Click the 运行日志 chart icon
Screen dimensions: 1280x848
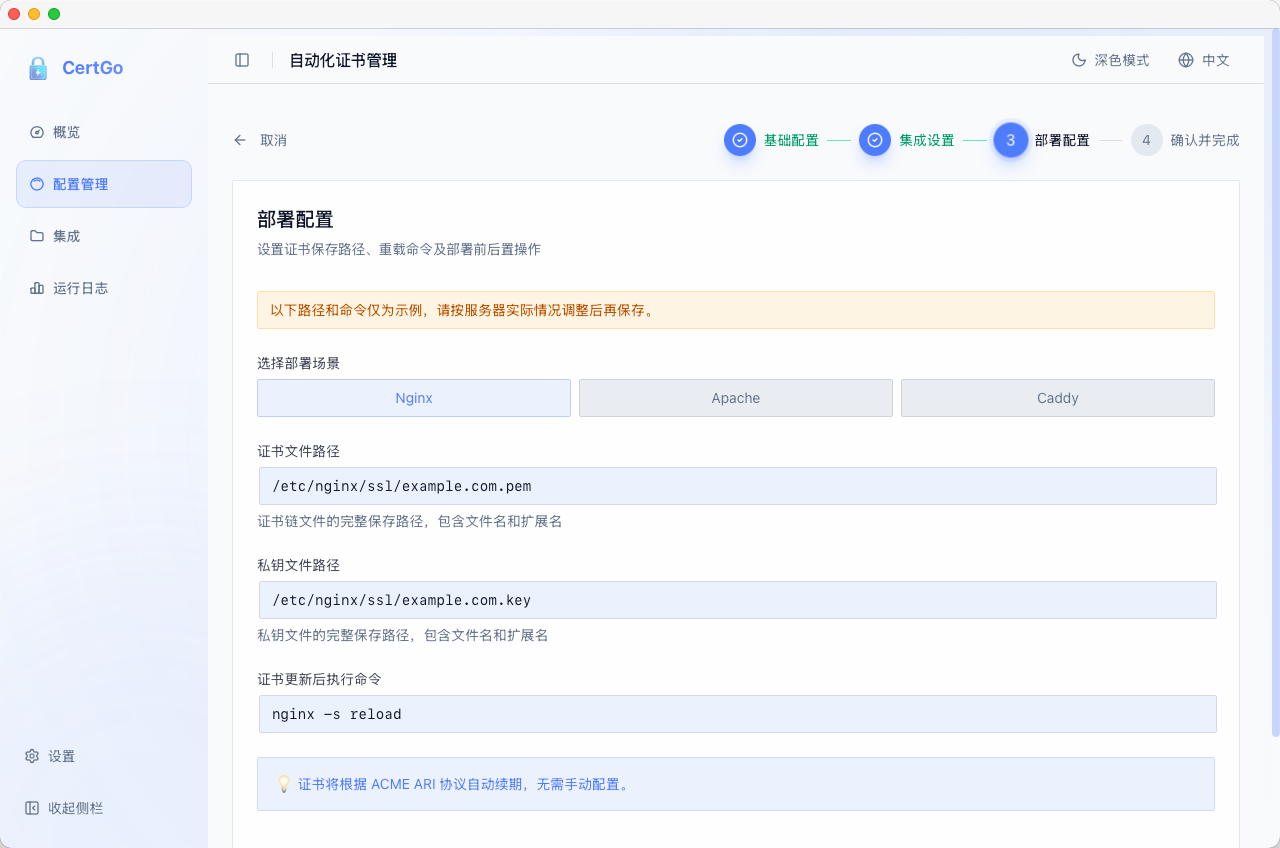37,288
